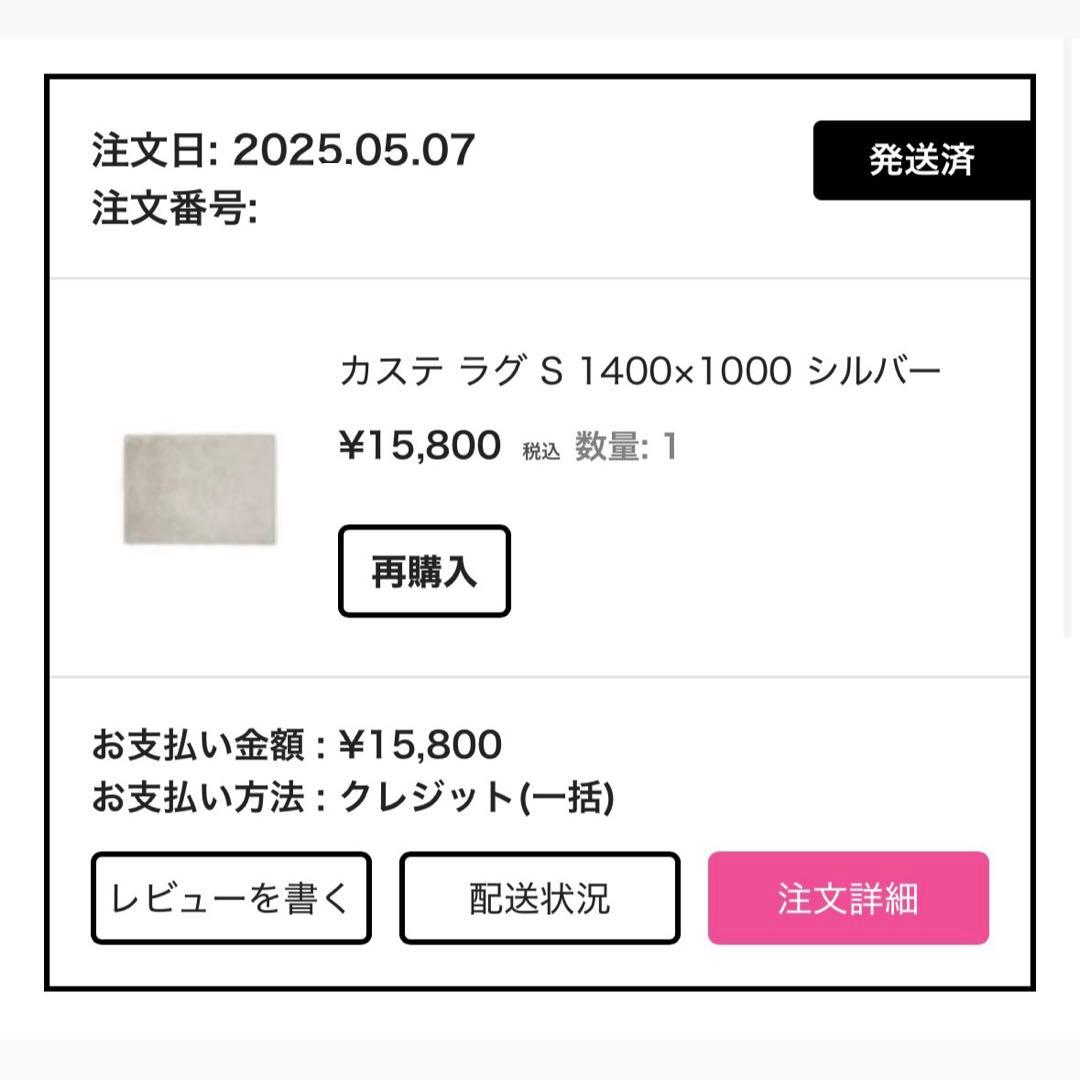
Task: Click the vertical scrollbar at right edge
Action: click(1070, 340)
